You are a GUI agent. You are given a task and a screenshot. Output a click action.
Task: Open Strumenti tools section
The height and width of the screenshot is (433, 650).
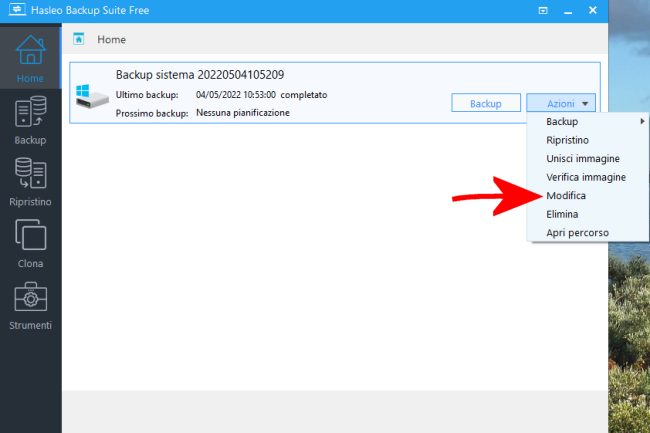click(x=30, y=305)
